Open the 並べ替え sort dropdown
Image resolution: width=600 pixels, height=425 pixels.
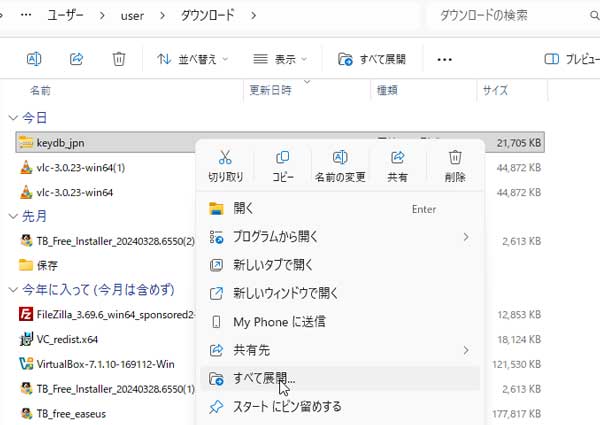(192, 59)
